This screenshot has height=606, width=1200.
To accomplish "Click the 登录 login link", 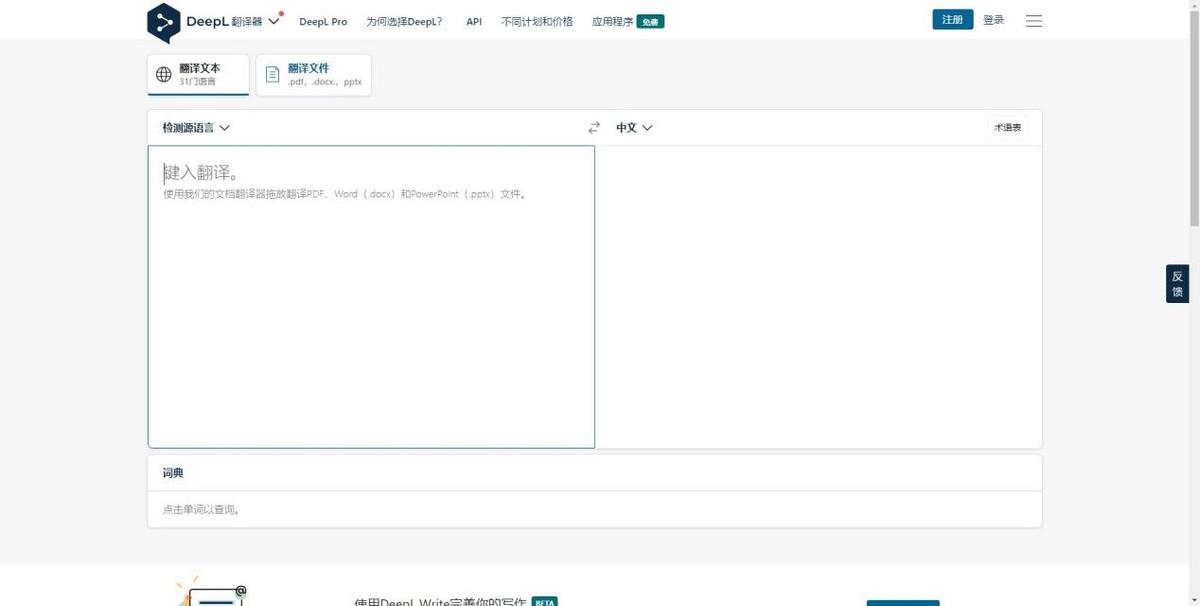I will pos(993,20).
